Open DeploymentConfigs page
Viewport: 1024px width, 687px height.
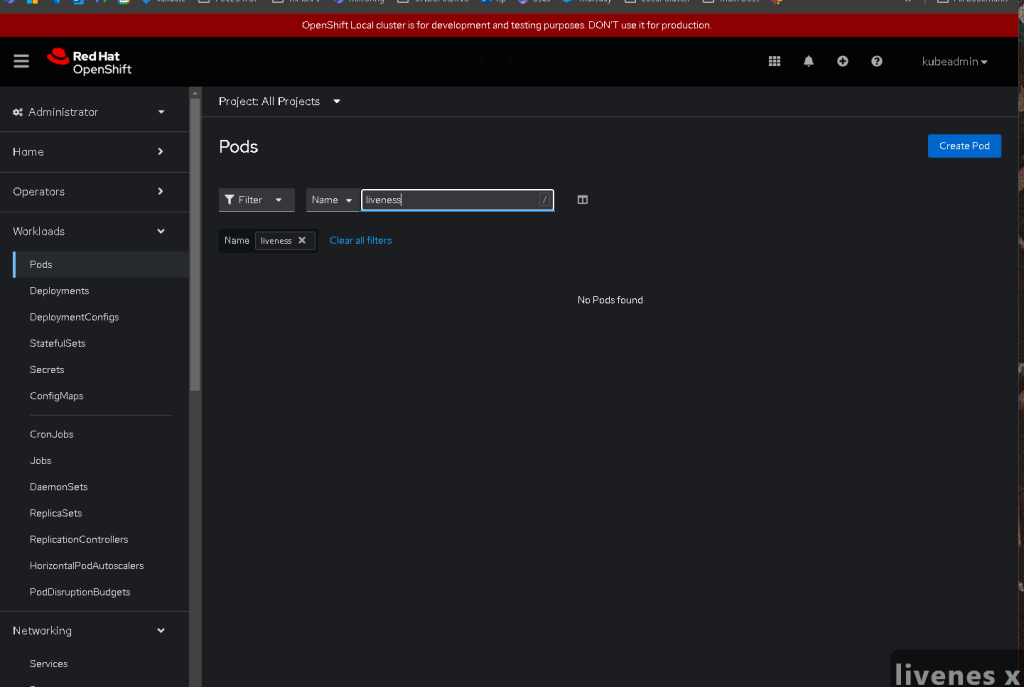(x=74, y=317)
